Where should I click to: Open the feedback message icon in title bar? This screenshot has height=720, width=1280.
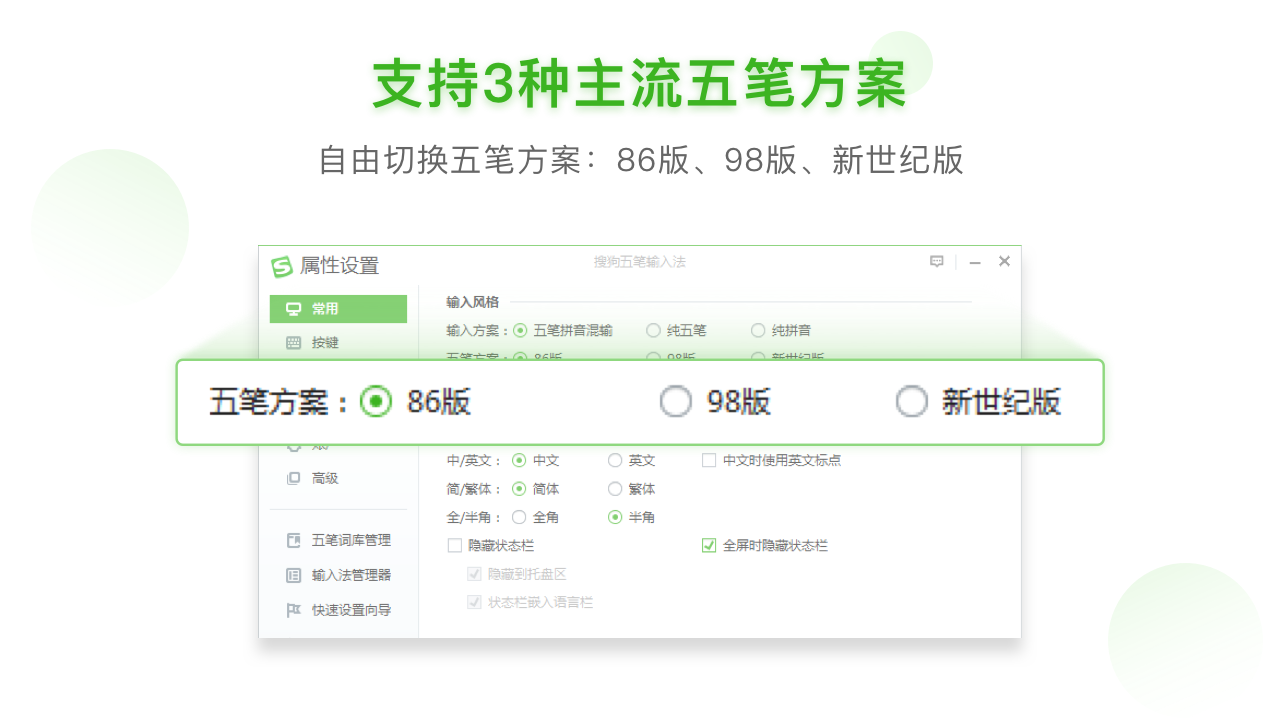click(937, 262)
